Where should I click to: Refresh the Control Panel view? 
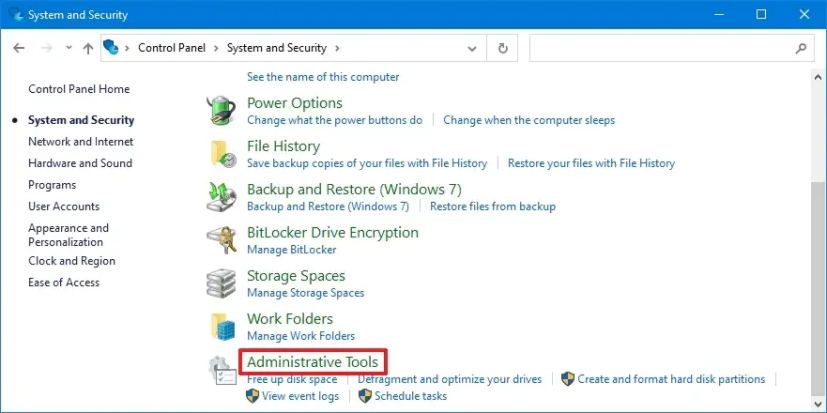point(502,48)
